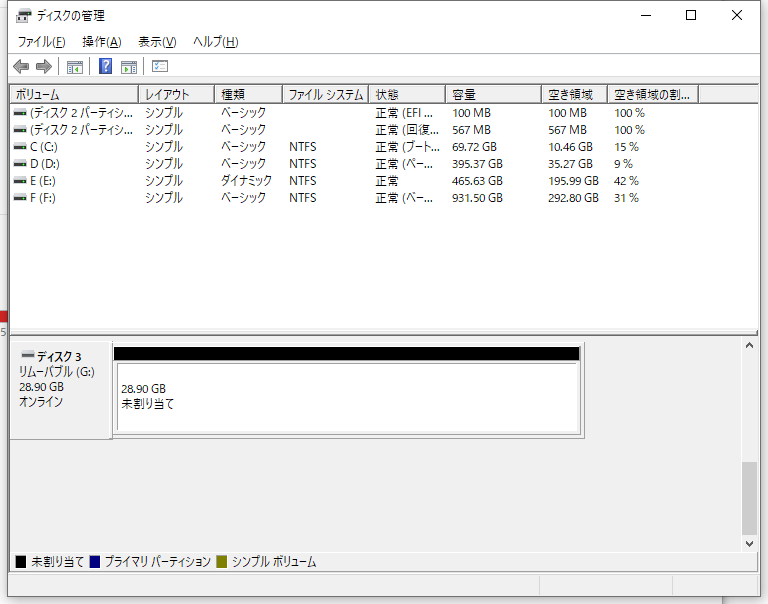Click the scroll up arrow in disk pane
The width and height of the screenshot is (768, 604).
750,345
